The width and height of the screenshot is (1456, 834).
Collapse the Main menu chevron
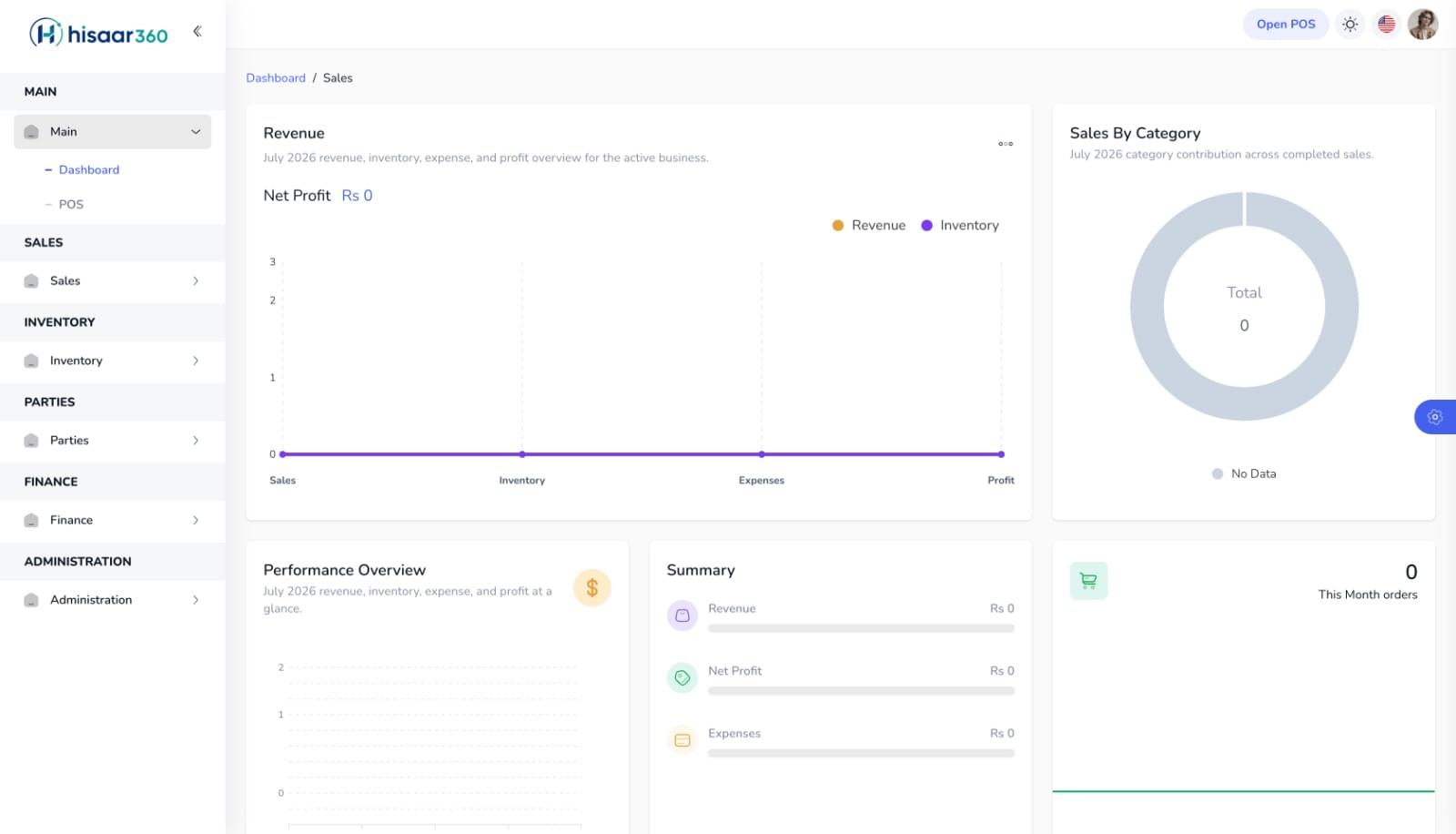196,132
